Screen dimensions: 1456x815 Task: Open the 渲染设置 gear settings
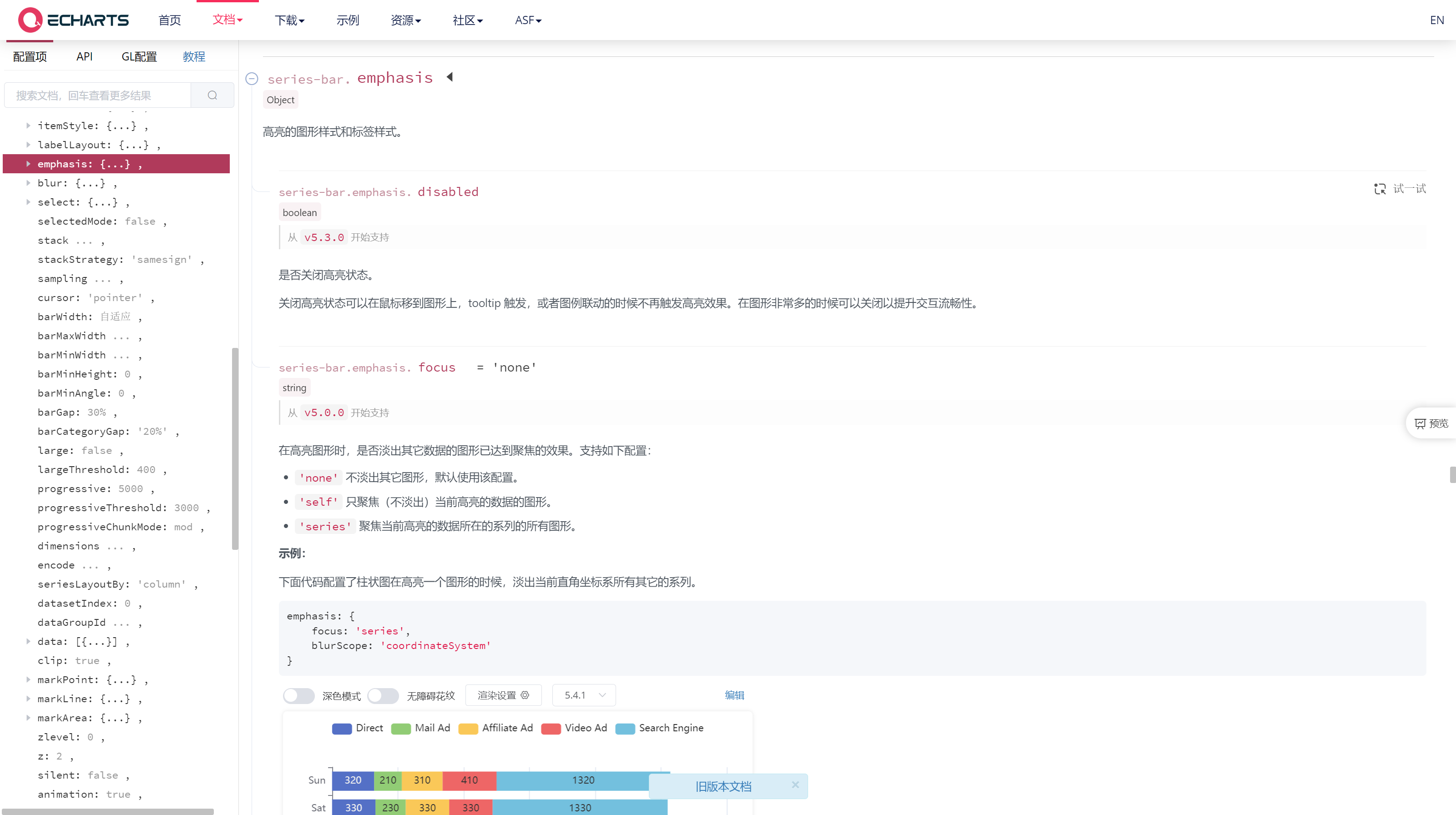[x=503, y=694]
